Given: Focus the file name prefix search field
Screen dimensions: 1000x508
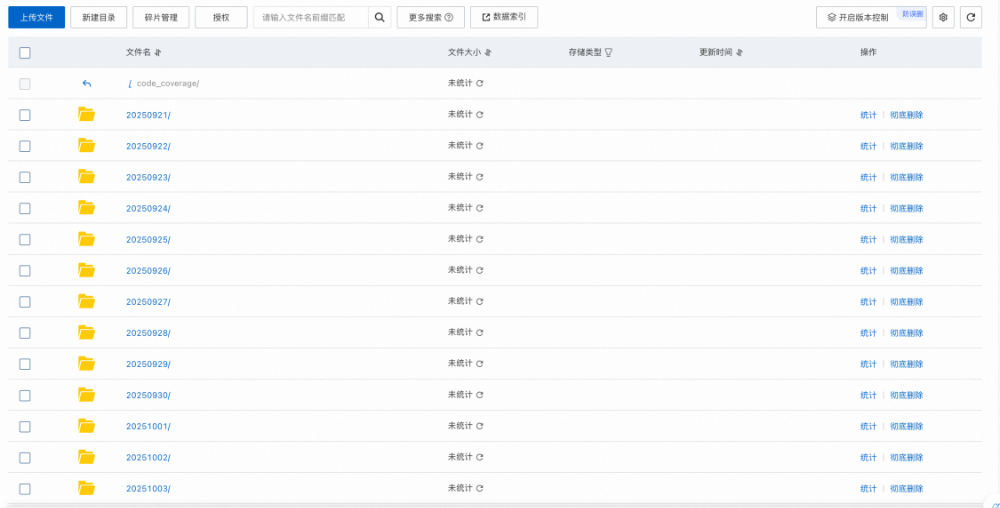Looking at the screenshot, I should click(311, 17).
